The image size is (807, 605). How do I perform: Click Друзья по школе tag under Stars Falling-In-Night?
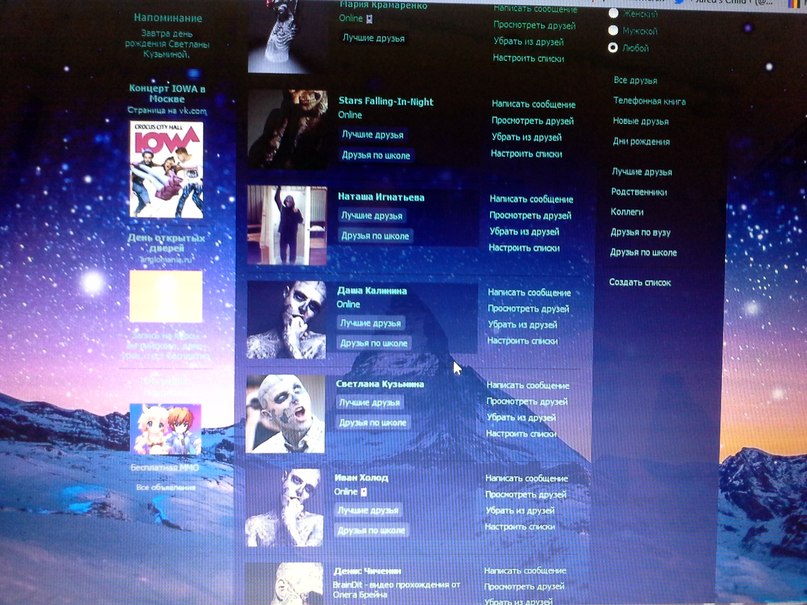coord(376,155)
